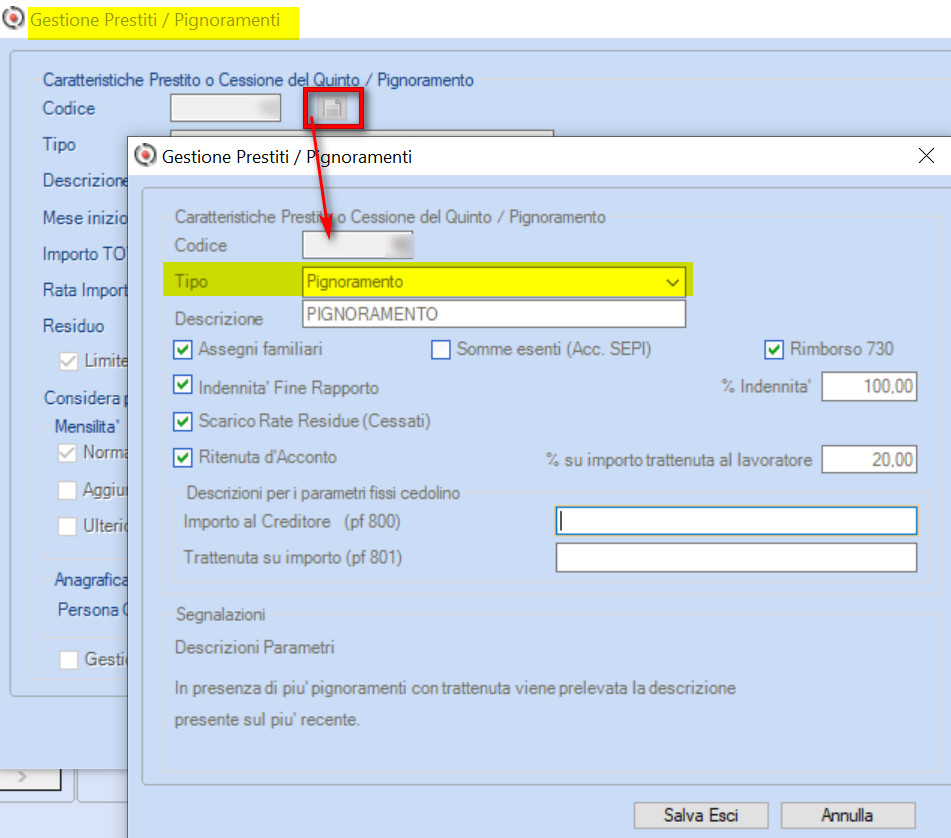Image resolution: width=951 pixels, height=838 pixels.
Task: Click the 'Descrizioni per i parametri fissi cedolino' label
Action: point(323,493)
